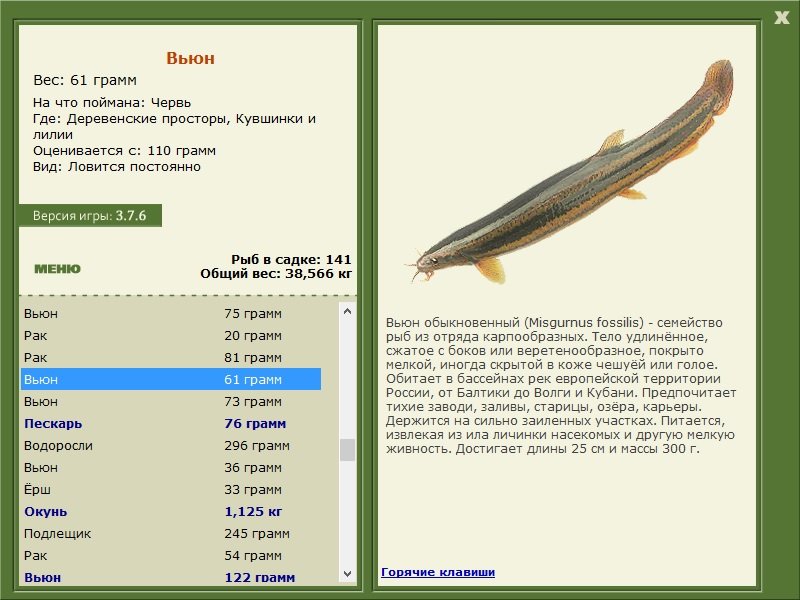Select the Подлещик 245 грамм row

pyautogui.click(x=171, y=533)
